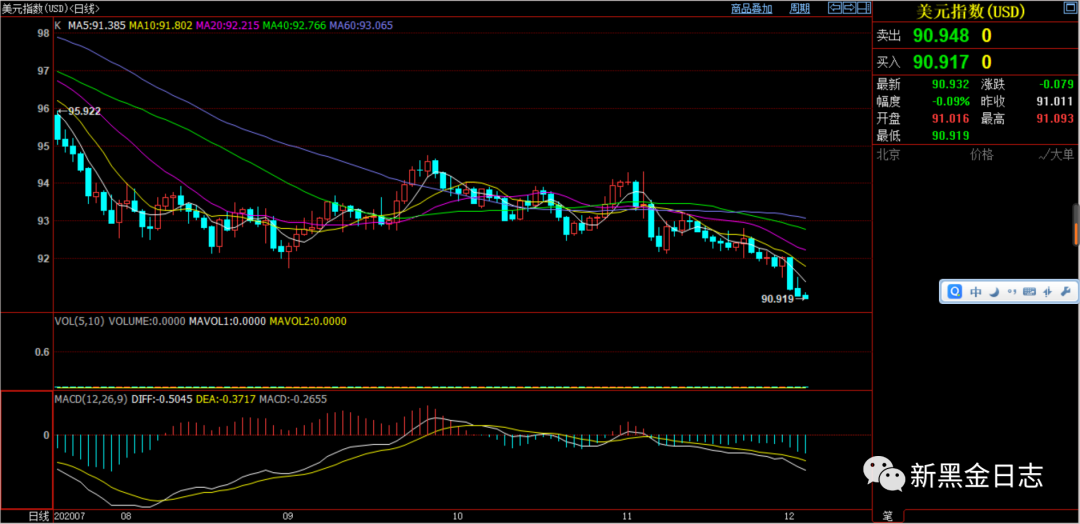Click the 涨跌 value -0.079
The image size is (1080, 524).
point(1056,84)
